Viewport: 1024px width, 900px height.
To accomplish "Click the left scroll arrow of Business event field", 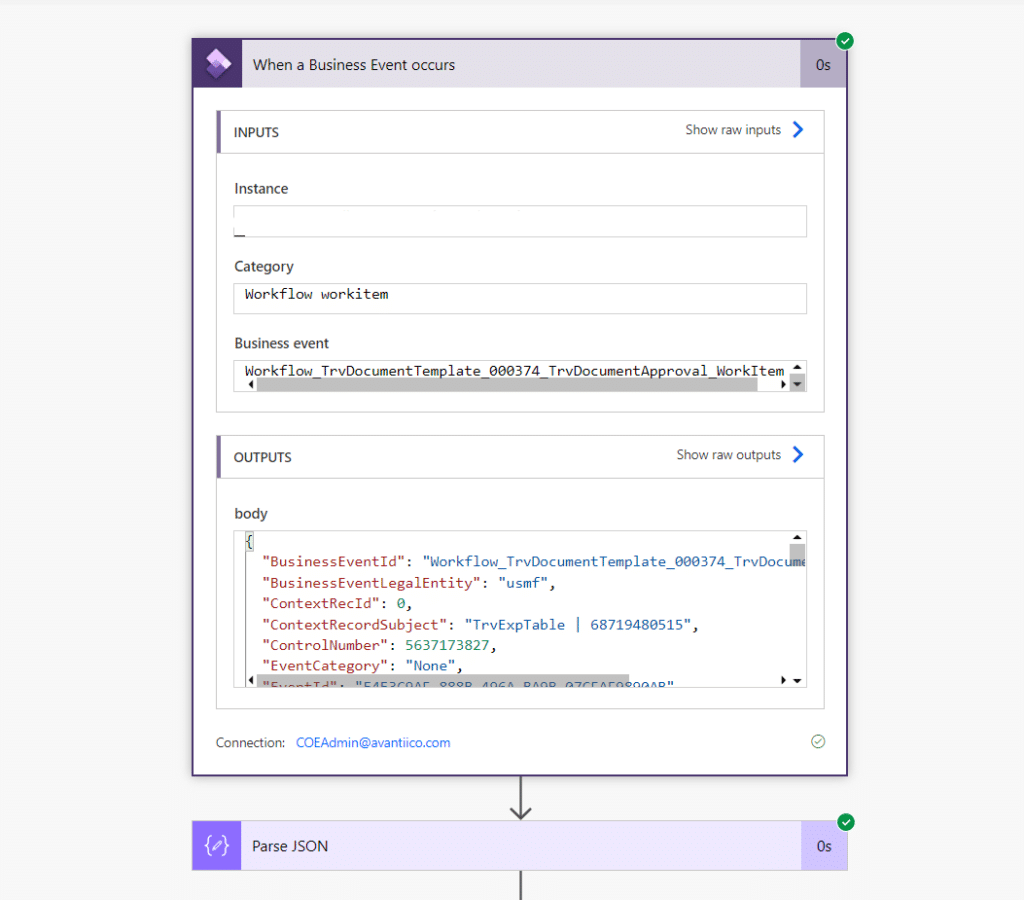I will 251,385.
